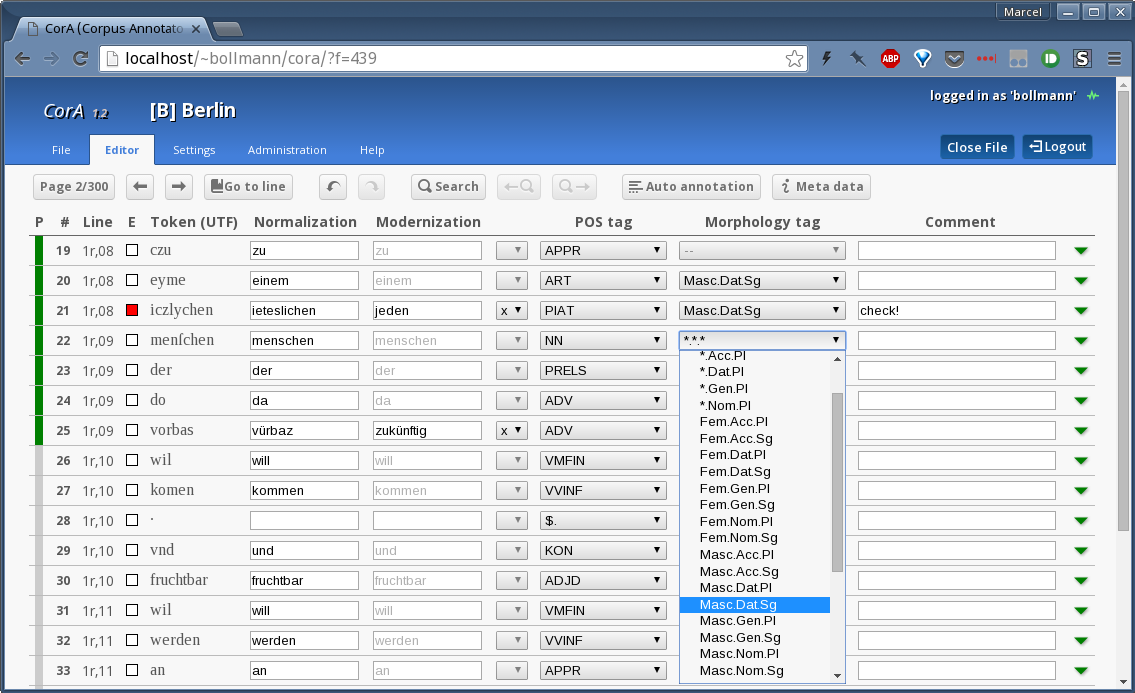The image size is (1135, 693).
Task: Open the POS tag dropdown for 'wil' row 26
Action: [603, 460]
